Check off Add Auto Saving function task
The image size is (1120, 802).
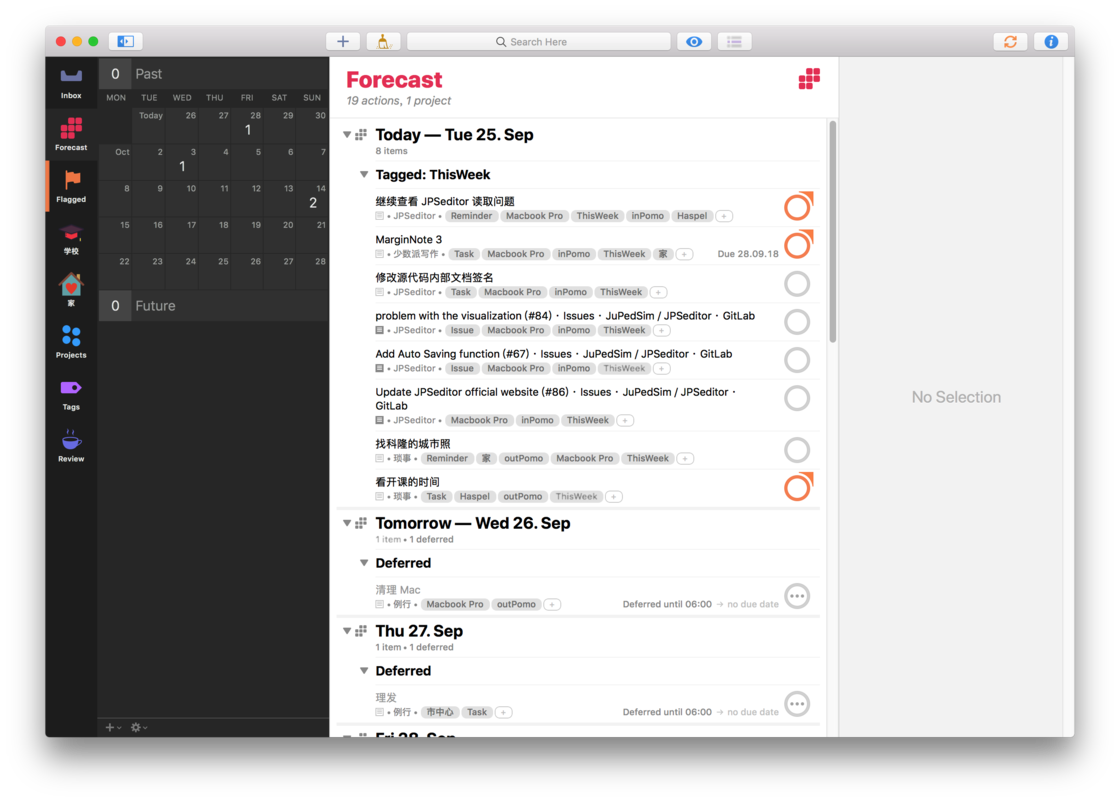click(797, 360)
